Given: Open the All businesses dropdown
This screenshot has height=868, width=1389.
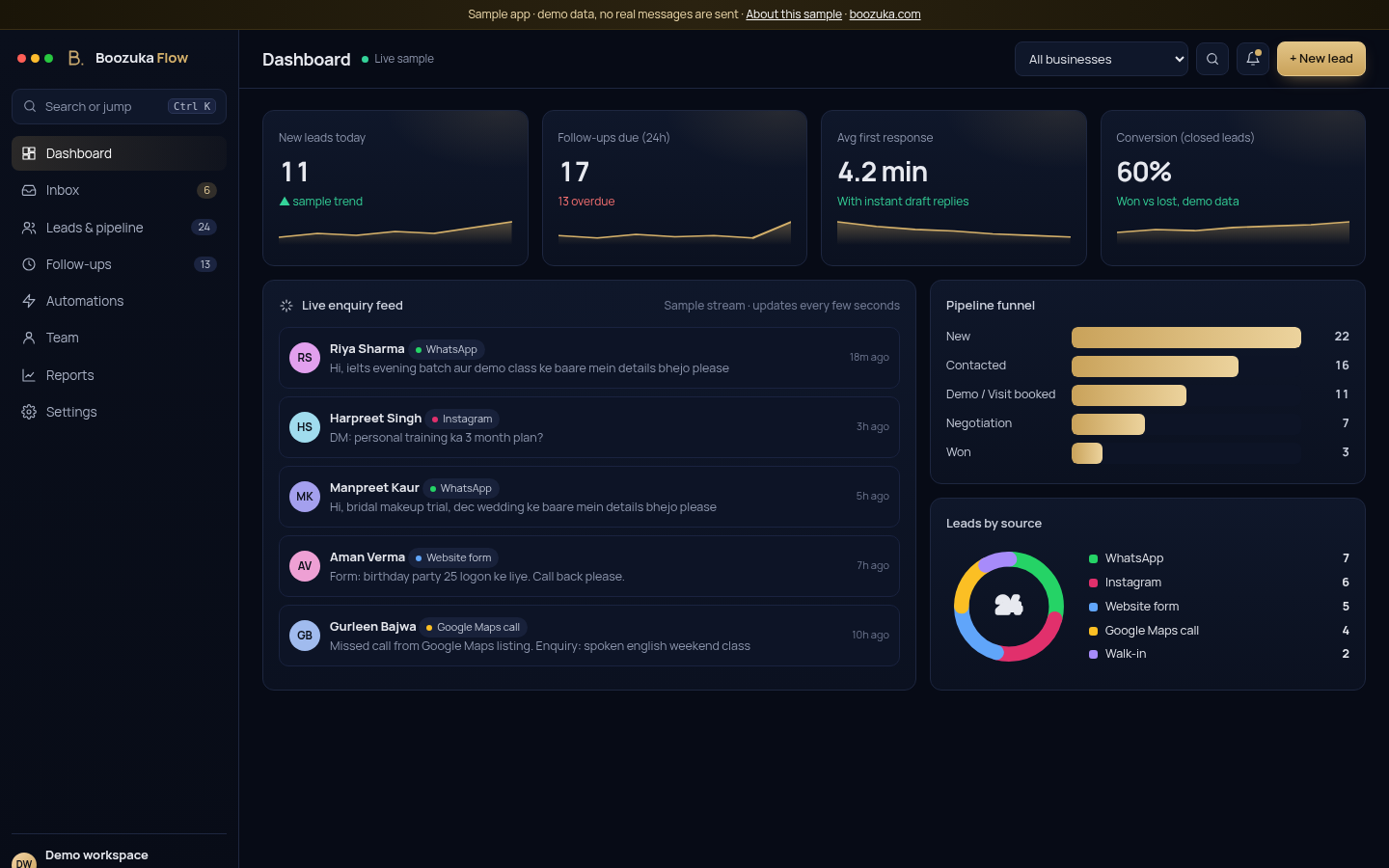Looking at the screenshot, I should click(x=1102, y=59).
